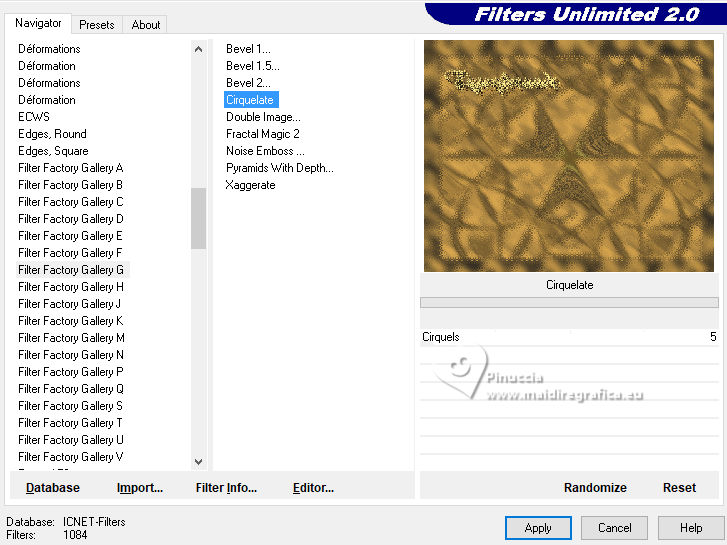Select Filter Factory Gallery D
The image size is (727, 545).
(70, 219)
